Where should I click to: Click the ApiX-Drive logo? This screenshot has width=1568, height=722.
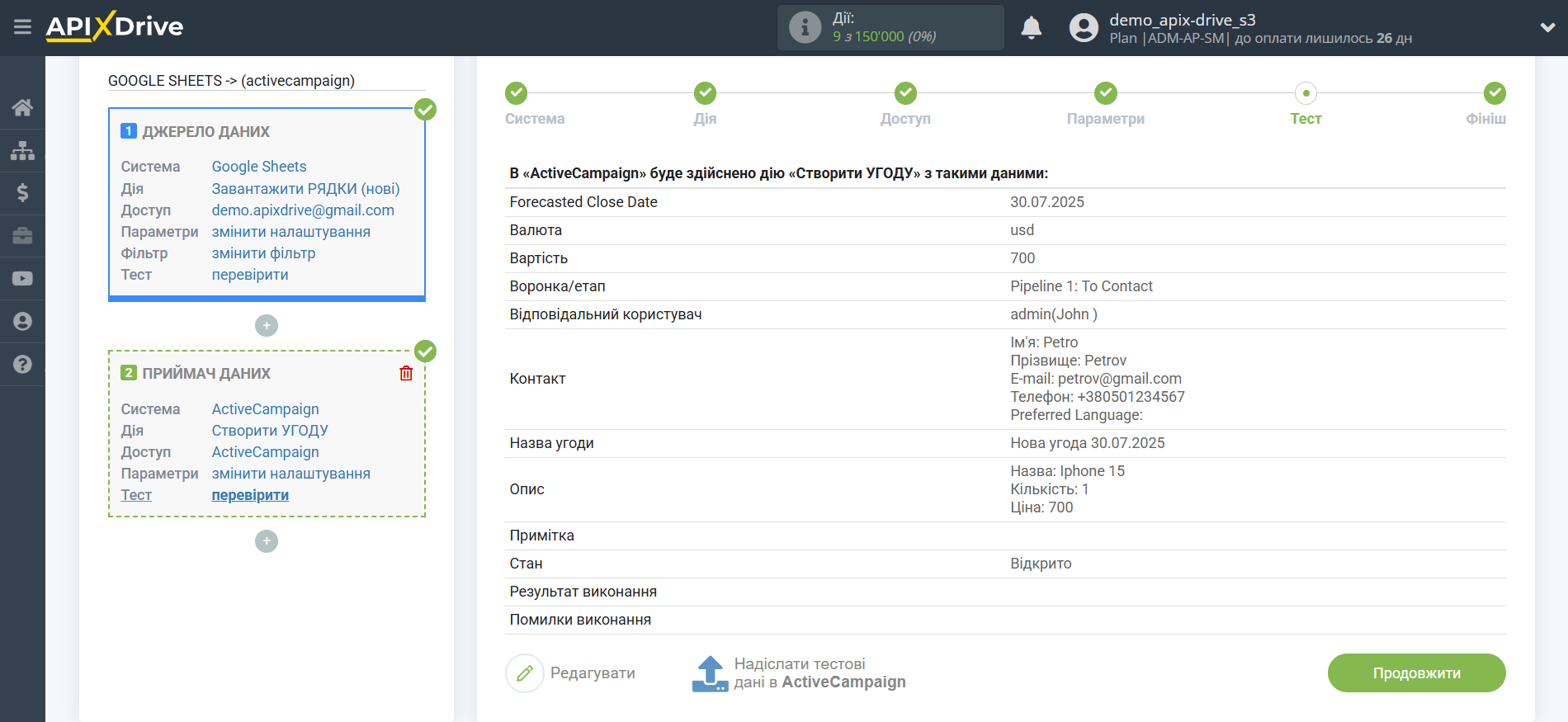pos(115,26)
